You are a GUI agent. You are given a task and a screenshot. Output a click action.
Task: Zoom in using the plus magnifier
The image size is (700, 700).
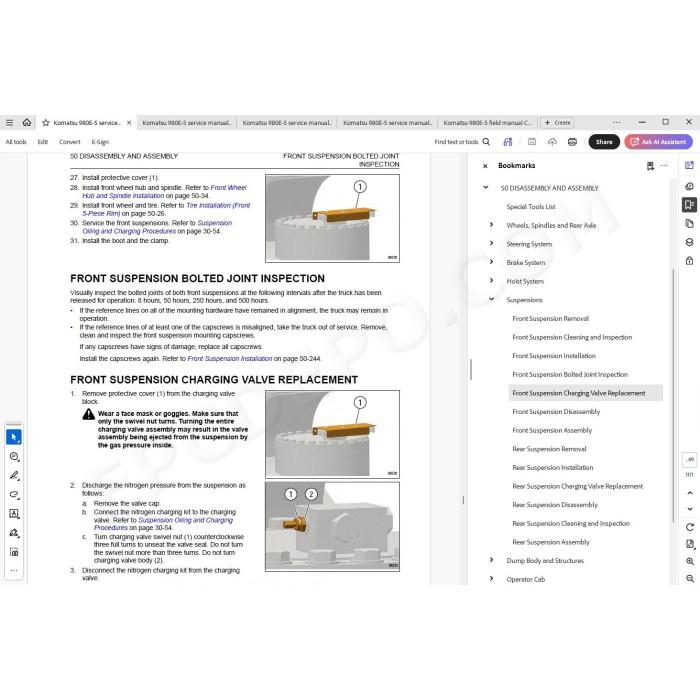[x=690, y=561]
